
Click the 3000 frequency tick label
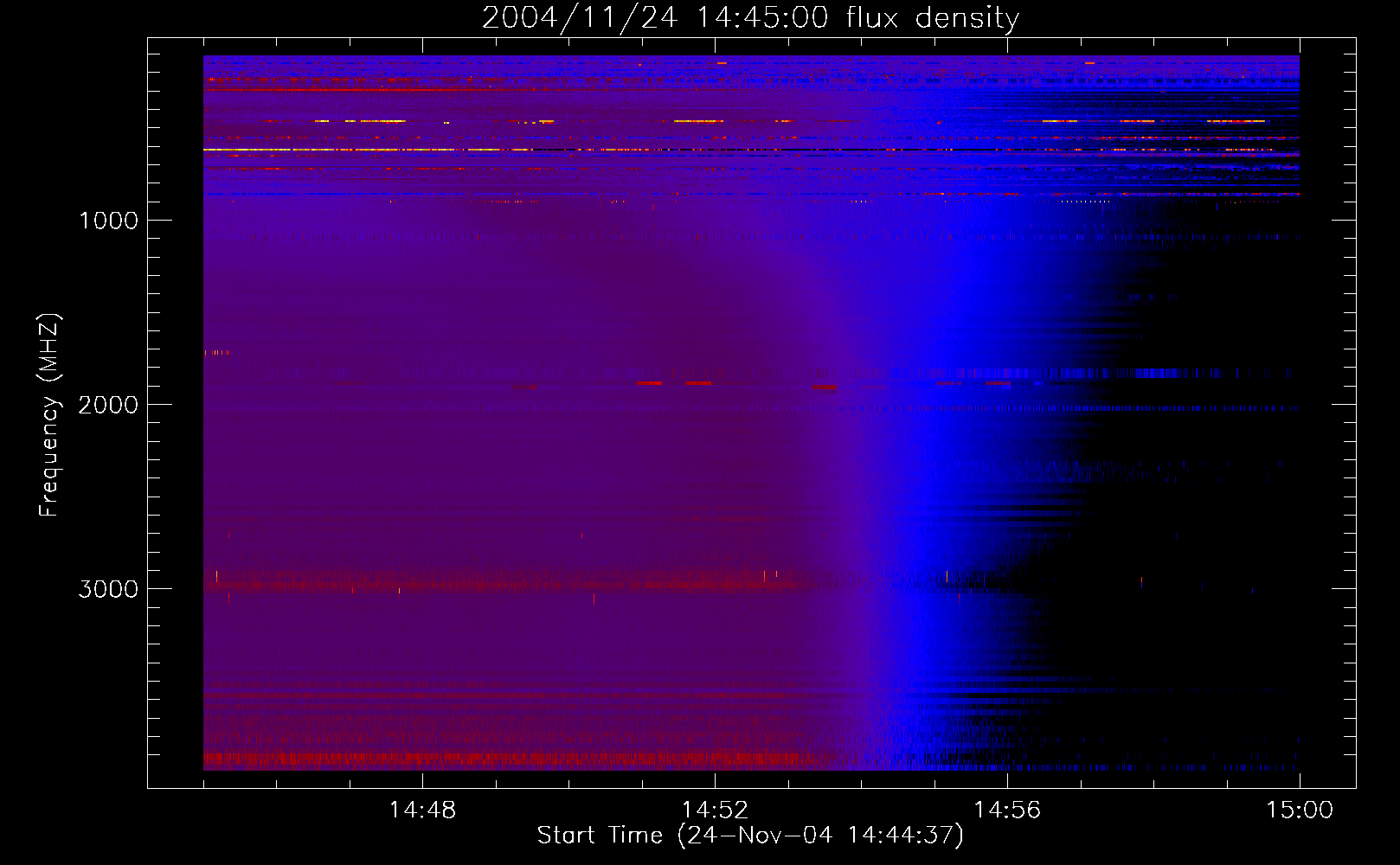(x=108, y=589)
